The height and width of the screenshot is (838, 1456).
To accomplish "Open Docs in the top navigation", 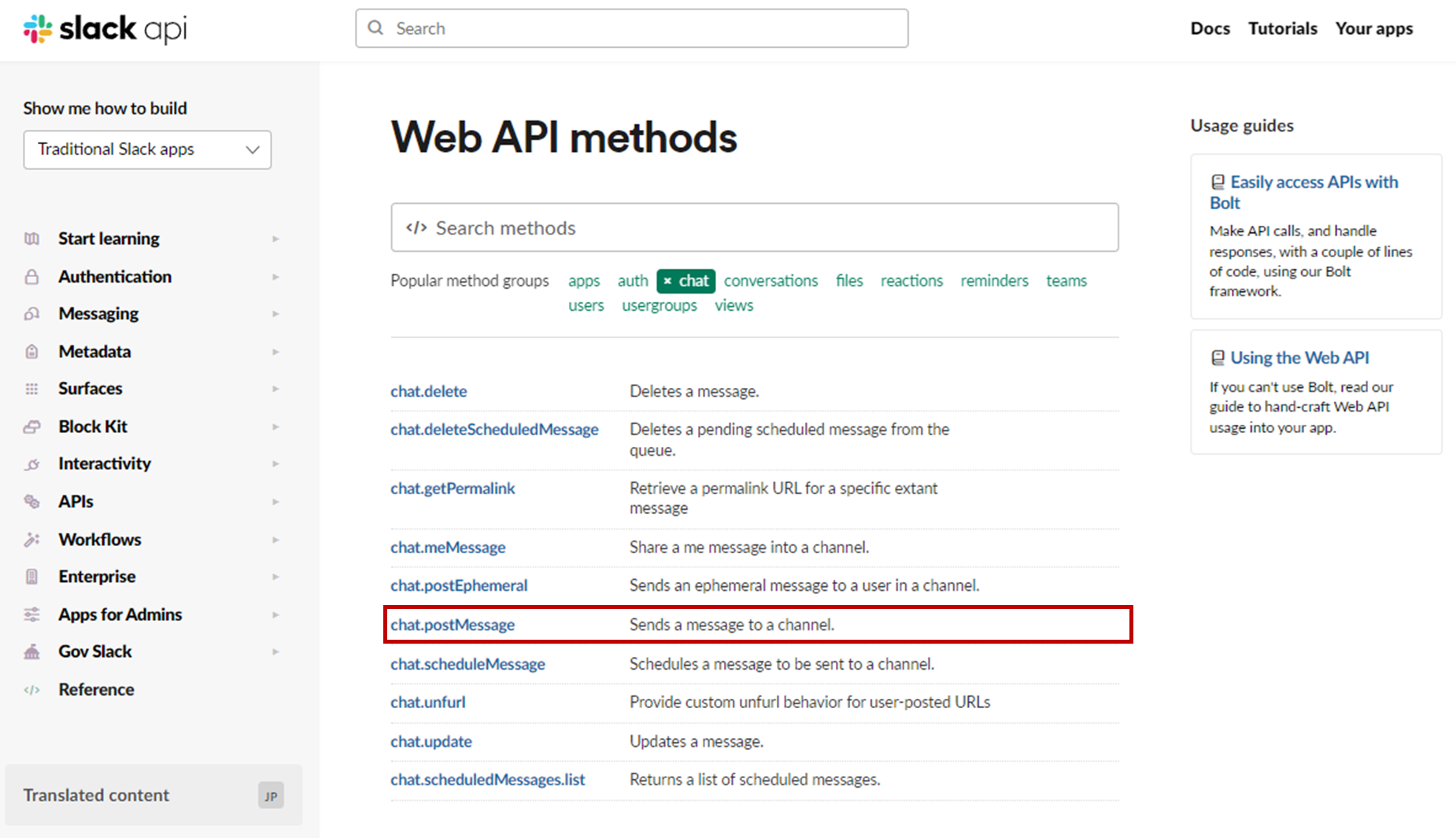I will pos(1210,28).
